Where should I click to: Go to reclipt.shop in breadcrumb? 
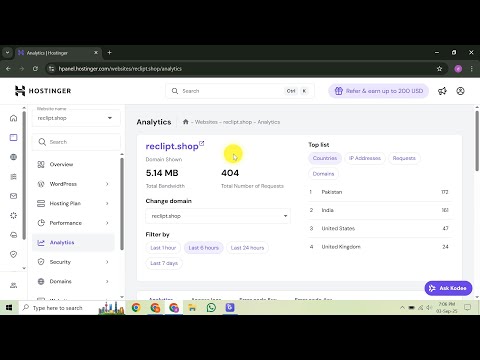pyautogui.click(x=237, y=122)
